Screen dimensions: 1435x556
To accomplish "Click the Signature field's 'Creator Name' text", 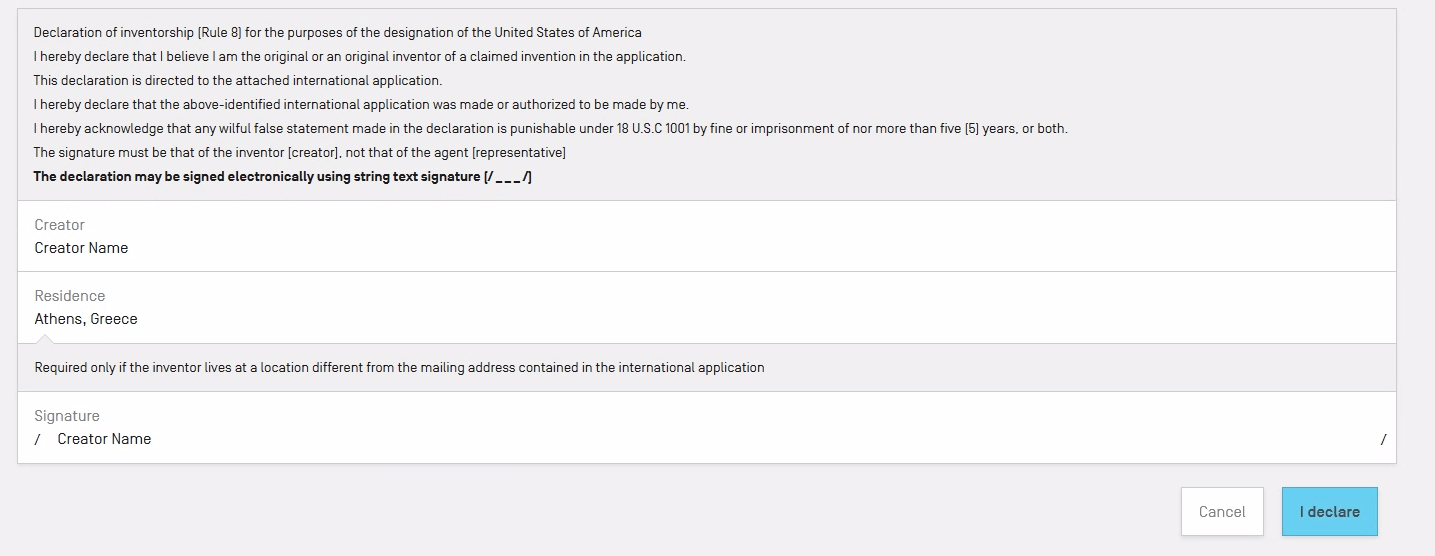I will pyautogui.click(x=104, y=439).
